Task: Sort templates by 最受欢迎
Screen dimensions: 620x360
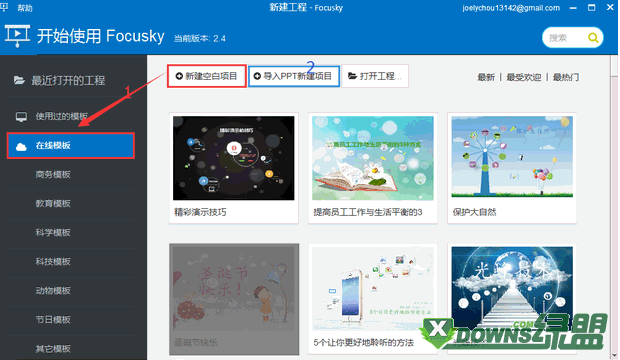Action: [x=524, y=77]
